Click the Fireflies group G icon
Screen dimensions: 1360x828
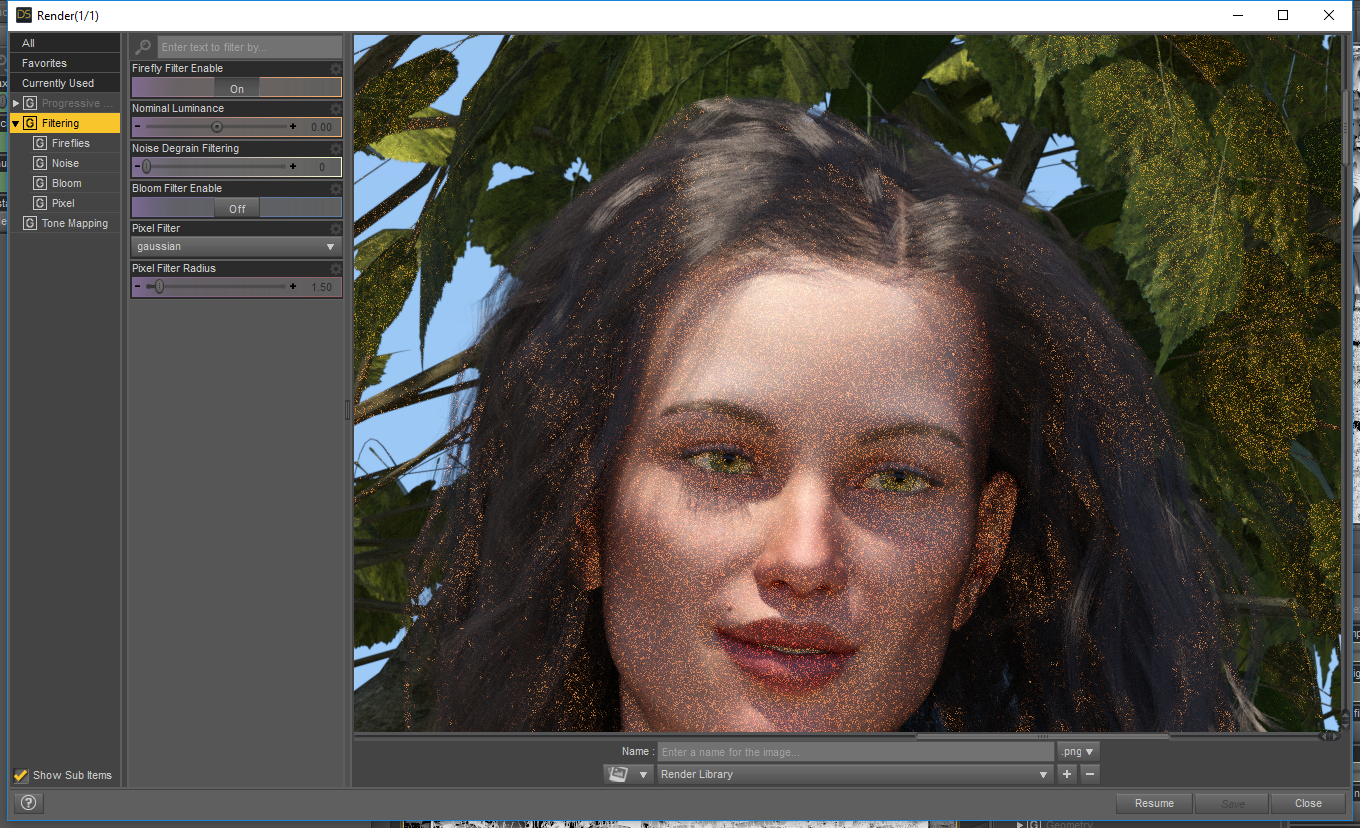[40, 143]
